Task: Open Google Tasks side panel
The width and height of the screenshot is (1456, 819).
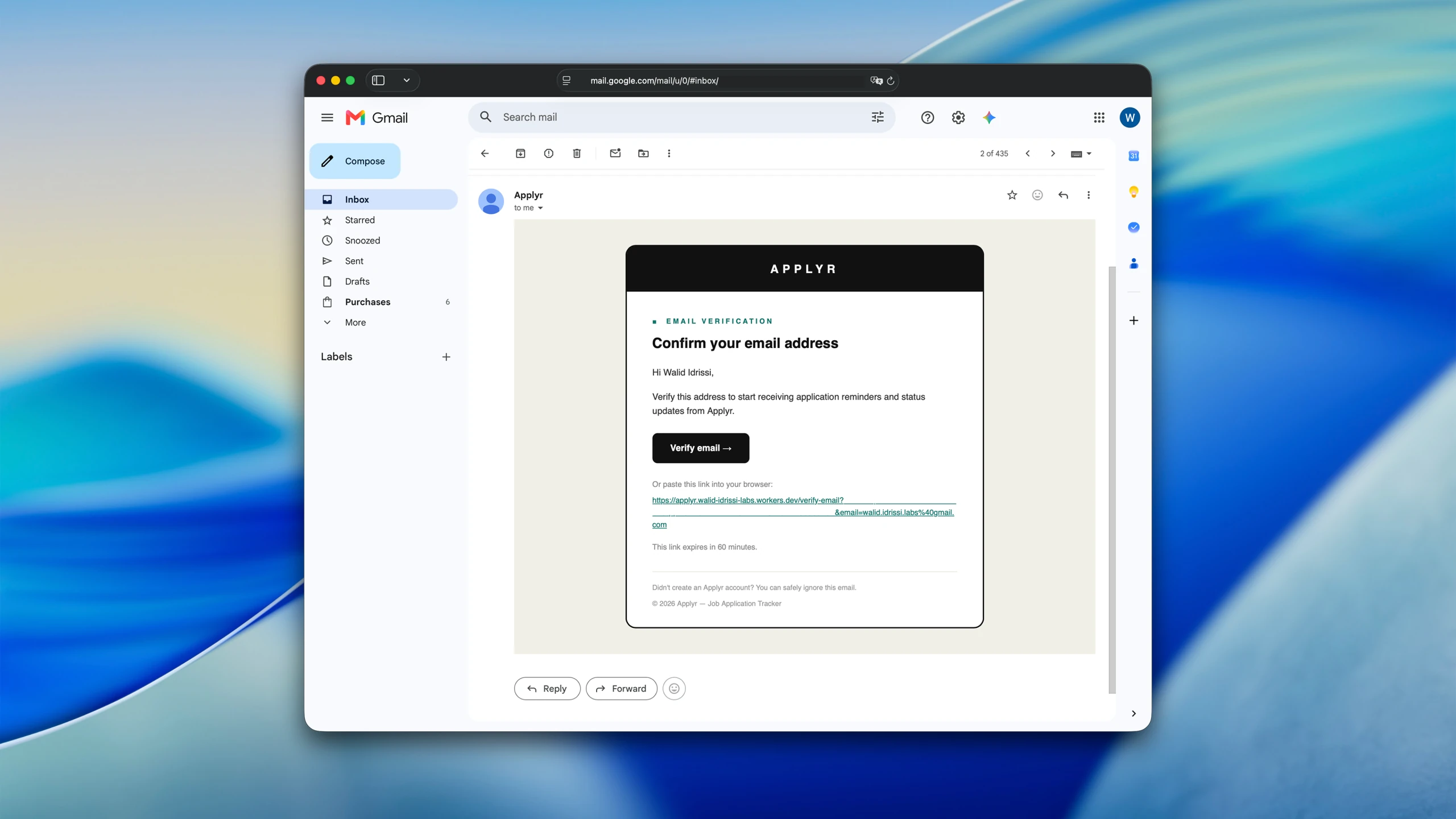Action: (1134, 227)
